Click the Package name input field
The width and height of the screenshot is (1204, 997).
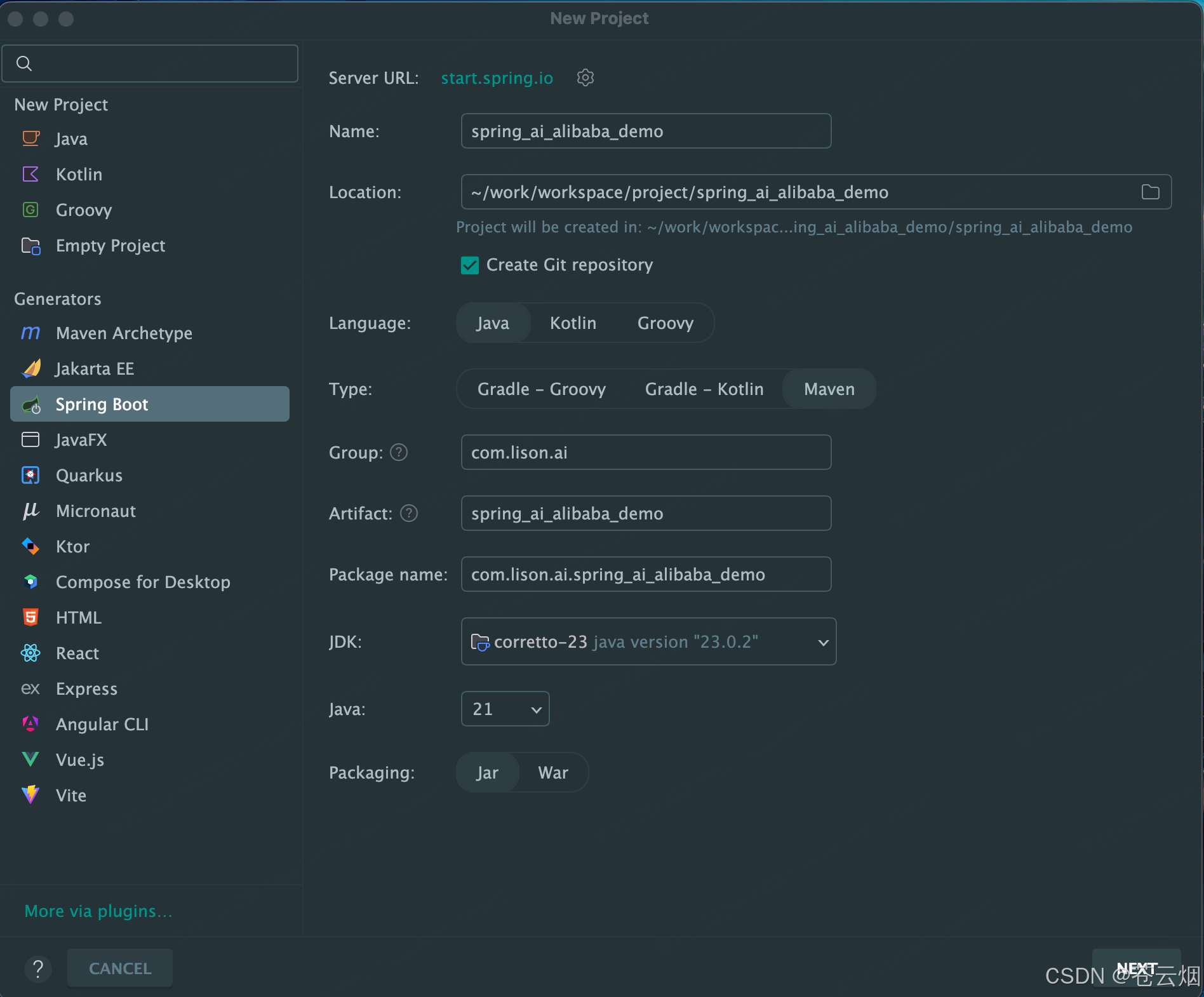[646, 574]
